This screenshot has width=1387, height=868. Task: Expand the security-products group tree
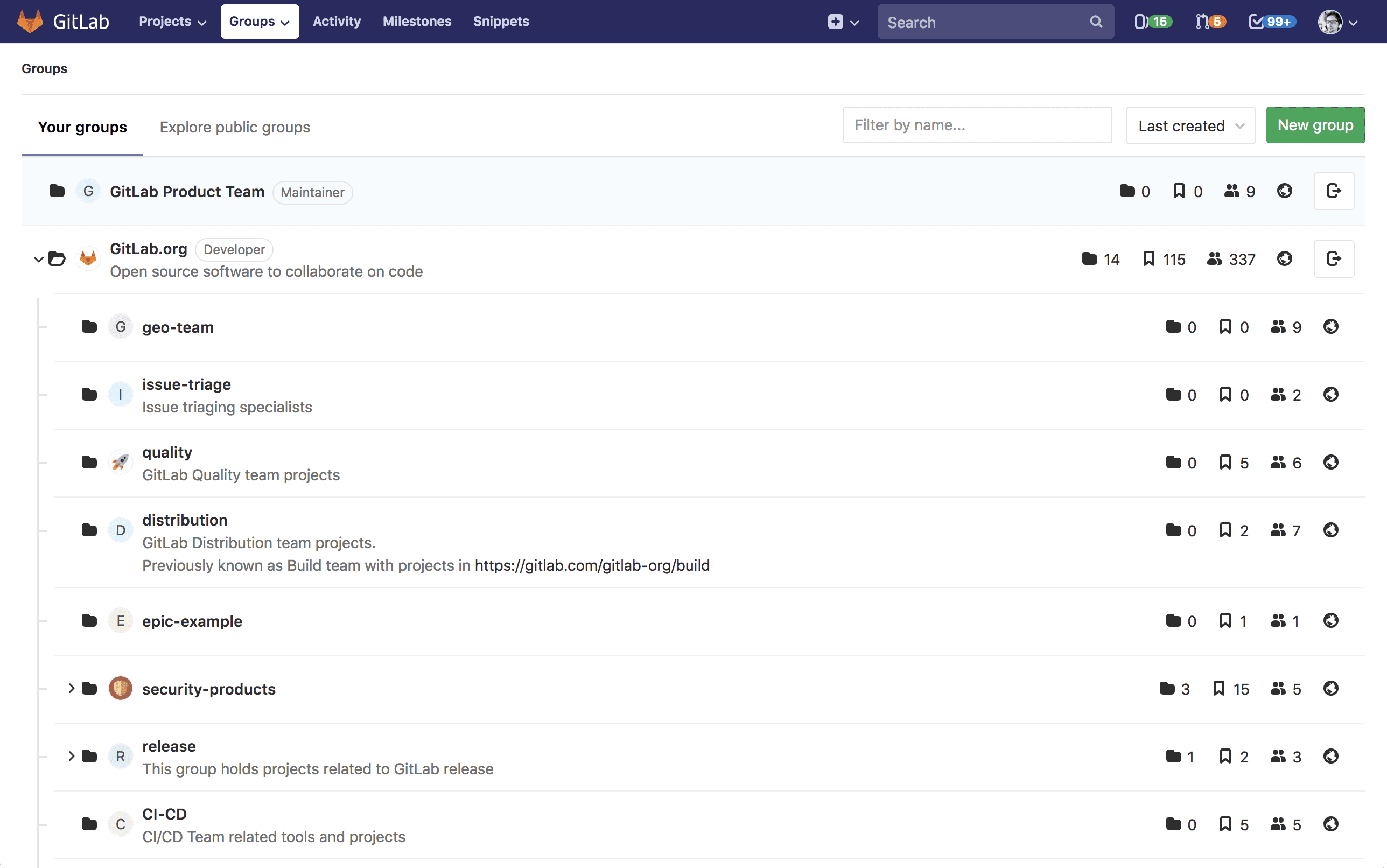(x=70, y=688)
